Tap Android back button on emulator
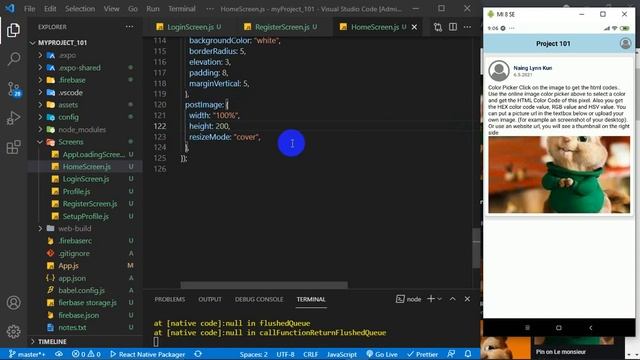This screenshot has width=640, height=360. 591,327
